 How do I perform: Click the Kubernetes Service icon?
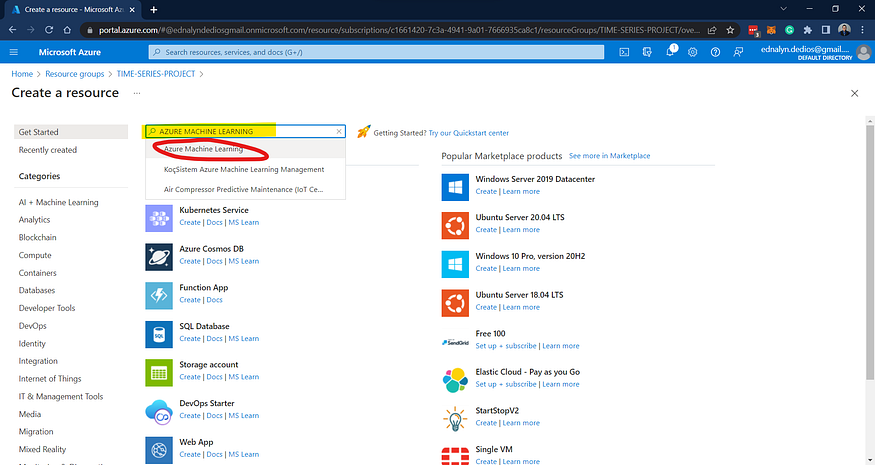159,218
